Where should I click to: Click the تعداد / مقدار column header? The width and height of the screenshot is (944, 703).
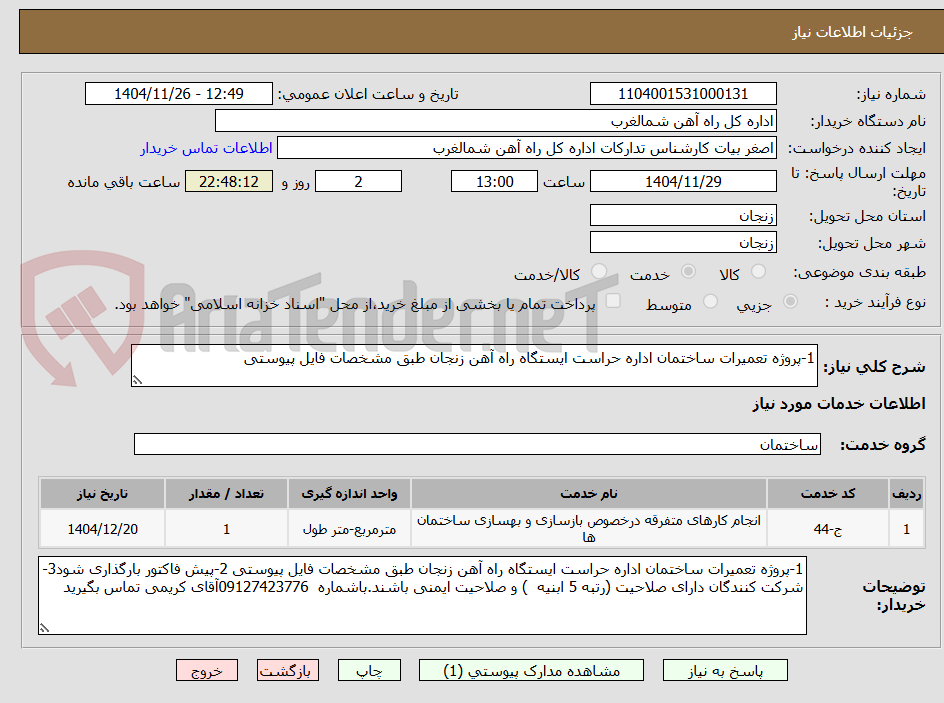[226, 494]
